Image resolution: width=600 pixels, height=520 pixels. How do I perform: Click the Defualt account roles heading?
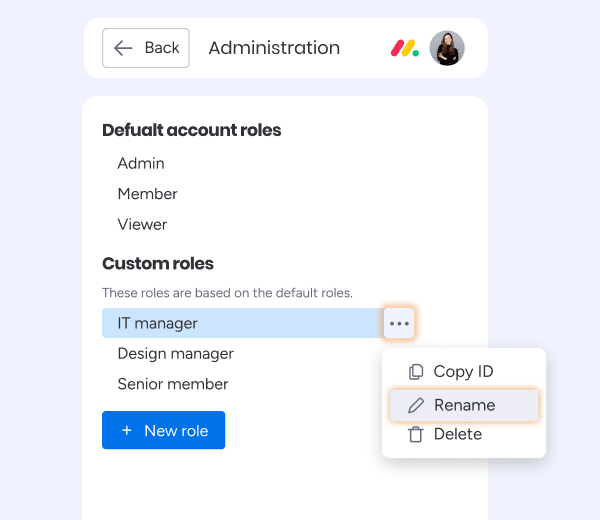(x=192, y=130)
